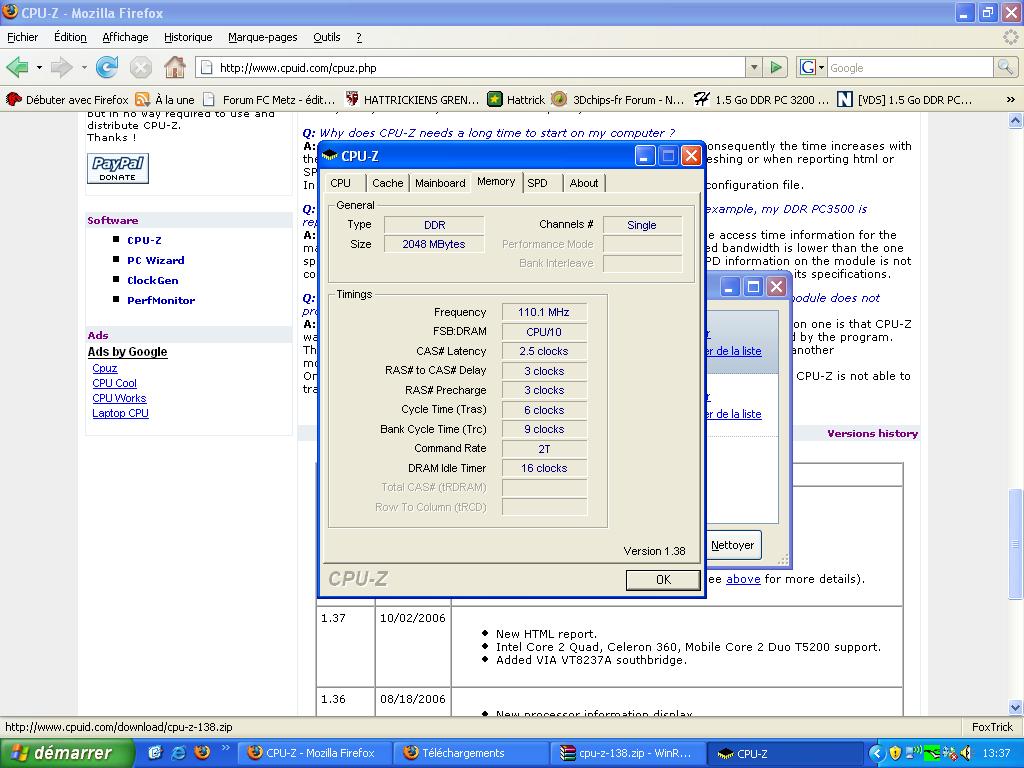Show more bookmarks chevron
Image resolution: width=1024 pixels, height=768 pixels.
pyautogui.click(x=1010, y=99)
